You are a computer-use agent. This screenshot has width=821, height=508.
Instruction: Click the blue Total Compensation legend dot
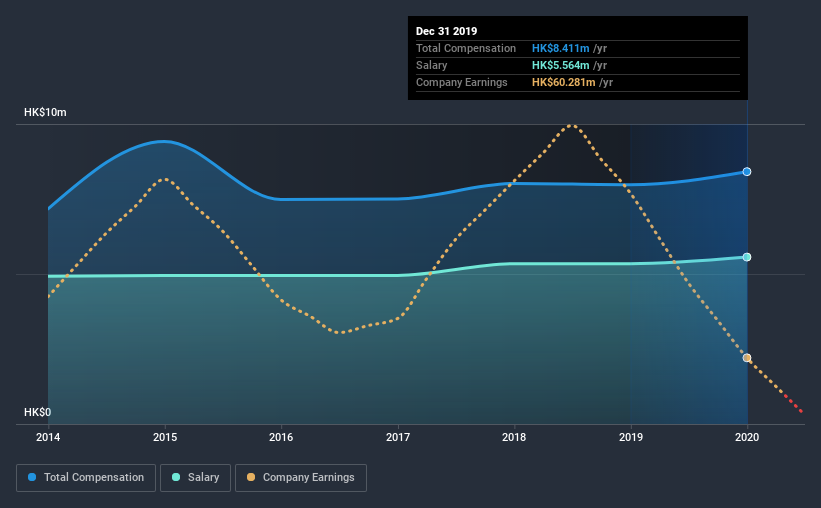[x=32, y=477]
